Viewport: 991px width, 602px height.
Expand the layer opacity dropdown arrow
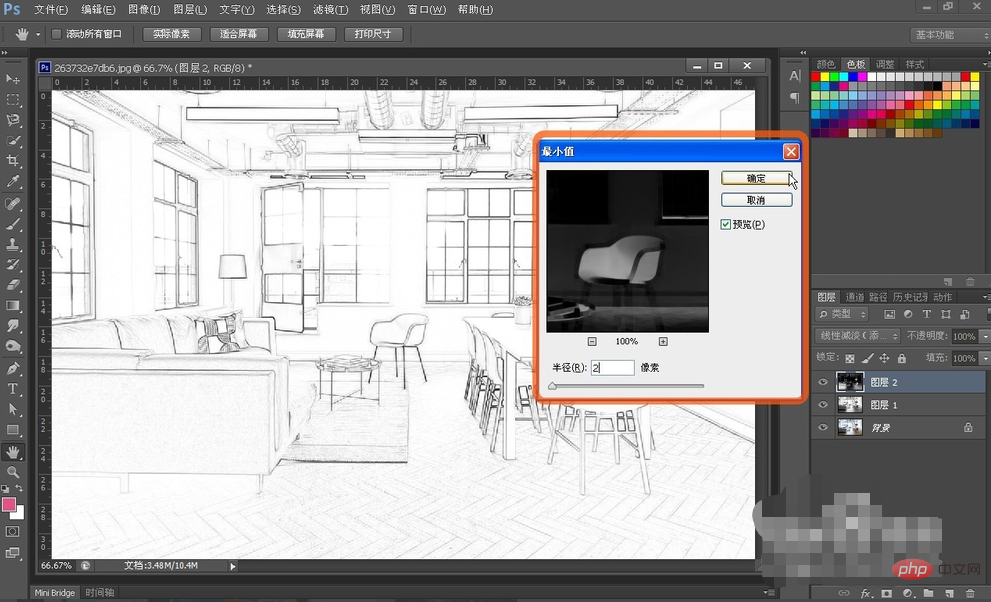click(x=985, y=336)
